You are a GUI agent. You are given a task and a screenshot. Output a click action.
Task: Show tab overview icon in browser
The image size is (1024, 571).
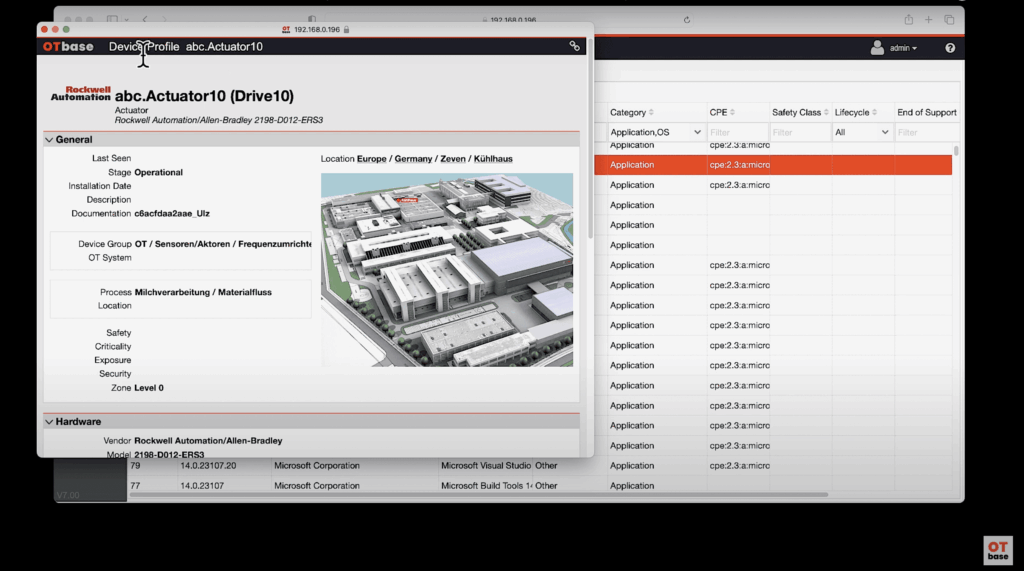[x=949, y=20]
